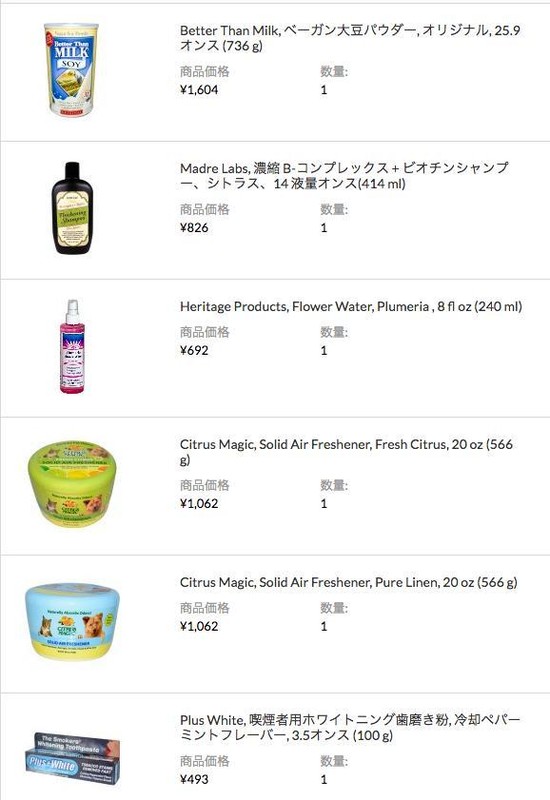Open Heritage Products Flower Water Plumeria link

coord(351,307)
